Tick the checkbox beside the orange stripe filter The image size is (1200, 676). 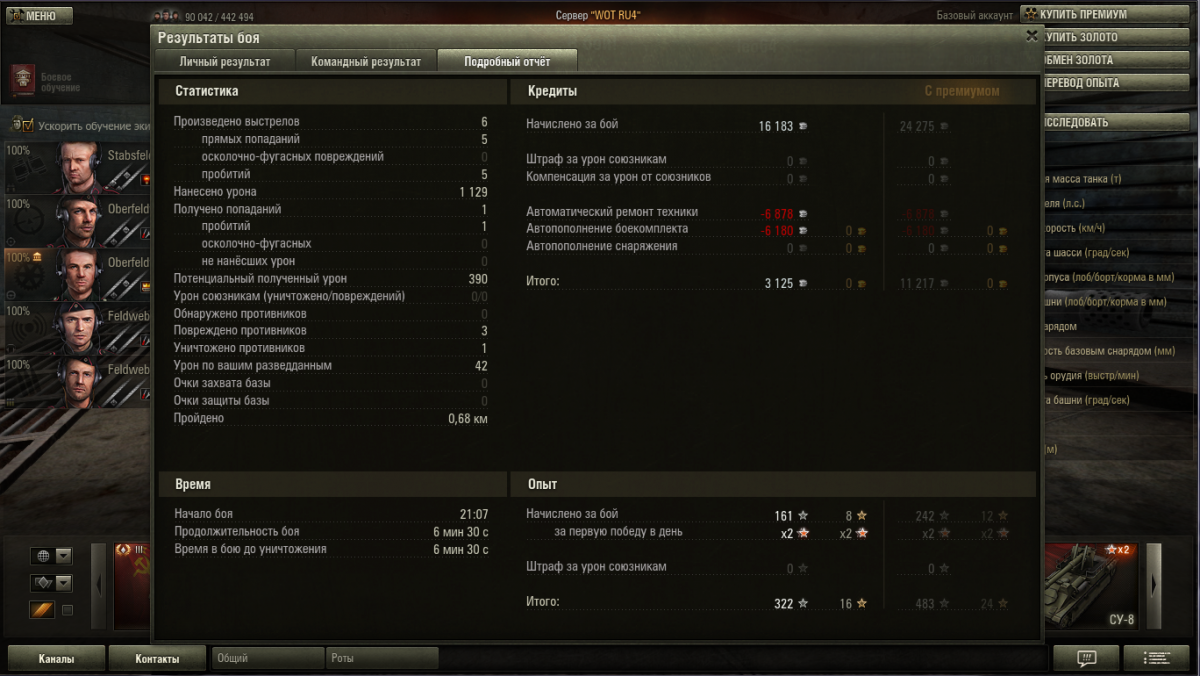[67, 610]
